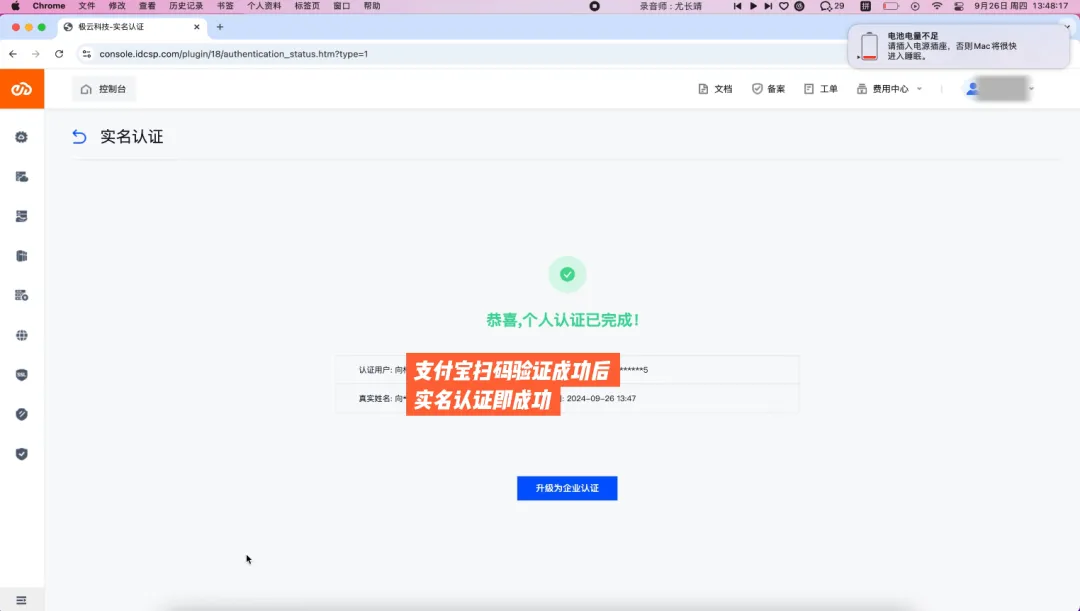Open the 文档 documentation link
This screenshot has height=611, width=1080.
[715, 89]
